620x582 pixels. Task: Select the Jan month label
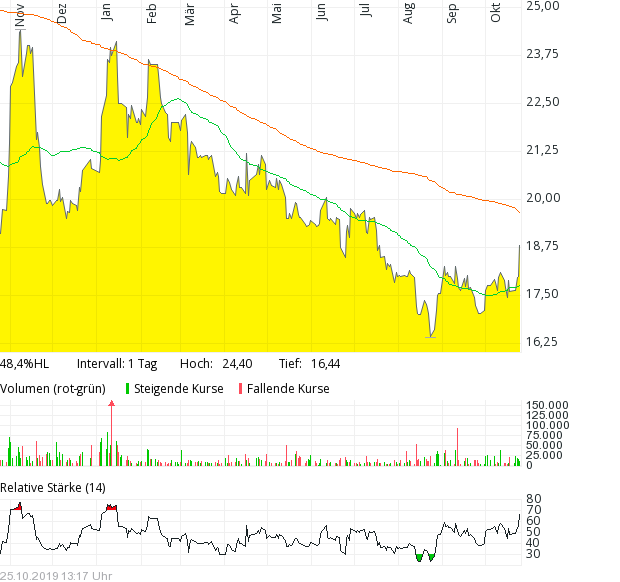pos(106,12)
